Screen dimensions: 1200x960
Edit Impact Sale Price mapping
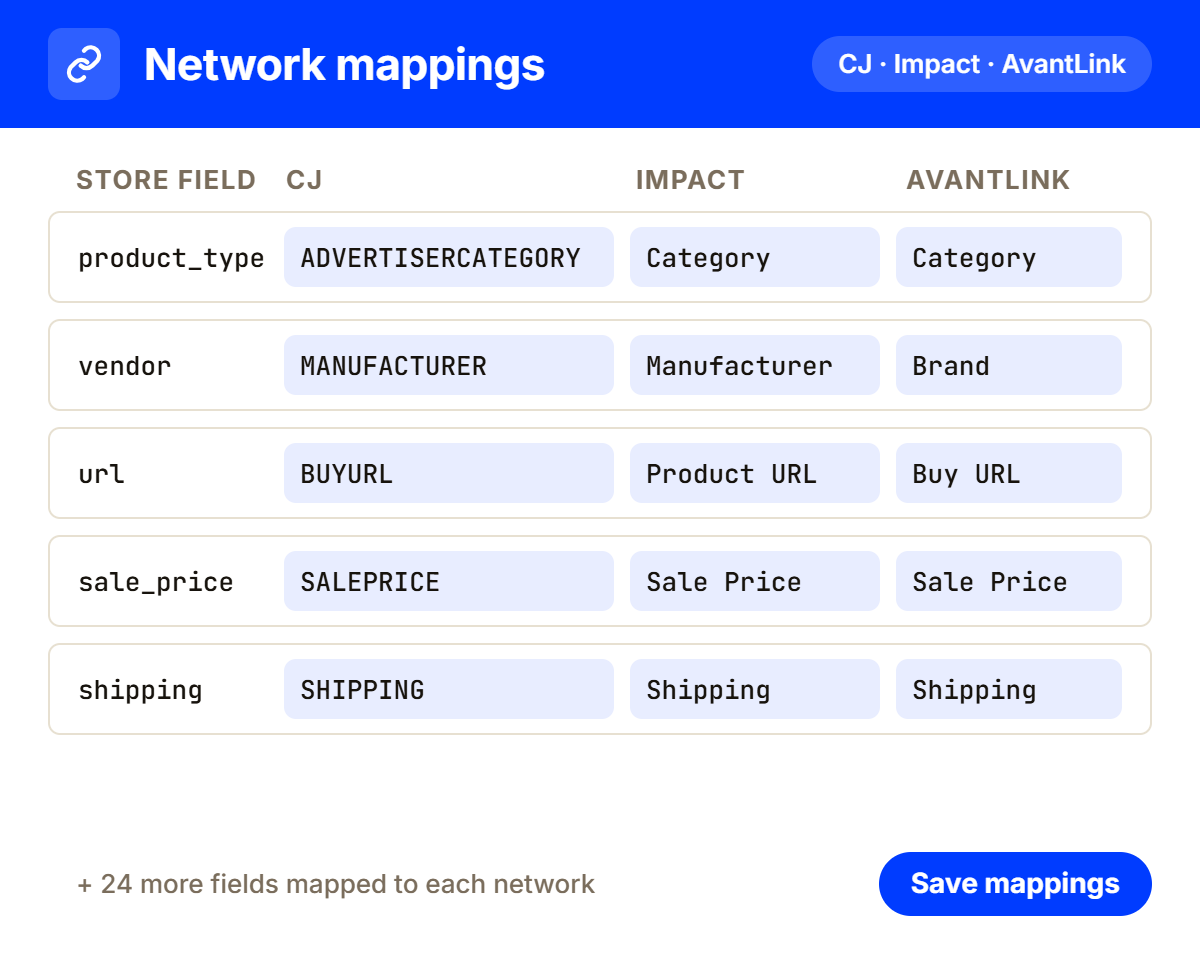[755, 581]
